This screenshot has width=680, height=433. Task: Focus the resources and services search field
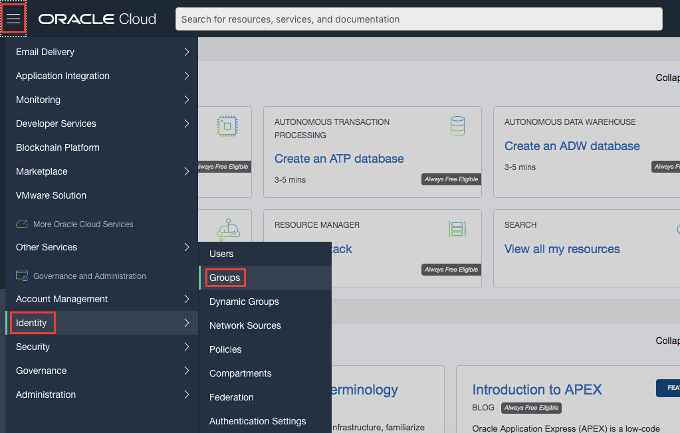419,19
